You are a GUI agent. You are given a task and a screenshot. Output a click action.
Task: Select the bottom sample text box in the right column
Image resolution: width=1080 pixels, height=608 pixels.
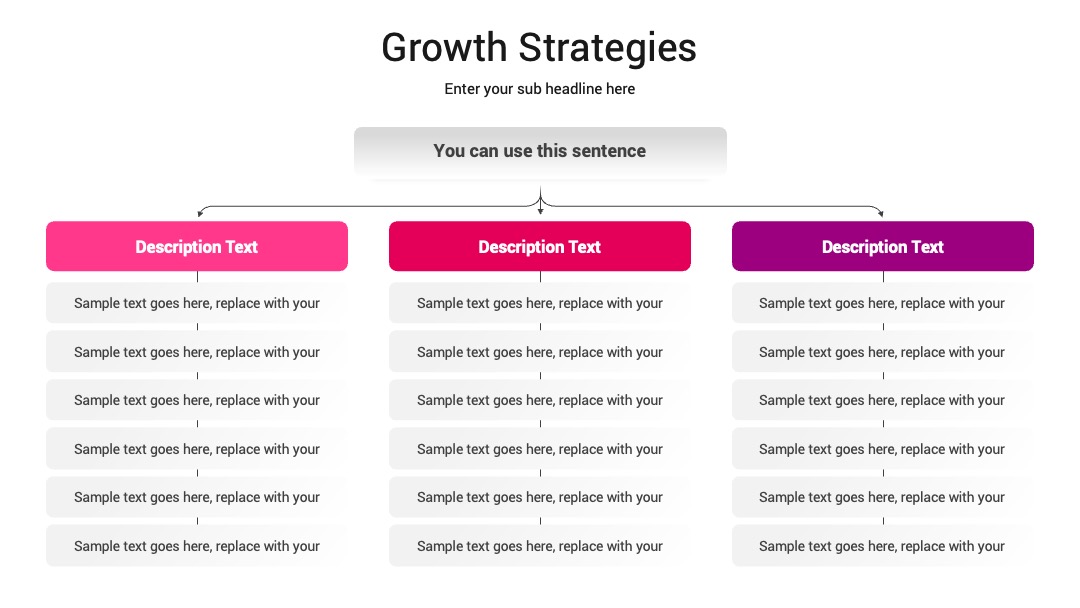click(x=883, y=546)
